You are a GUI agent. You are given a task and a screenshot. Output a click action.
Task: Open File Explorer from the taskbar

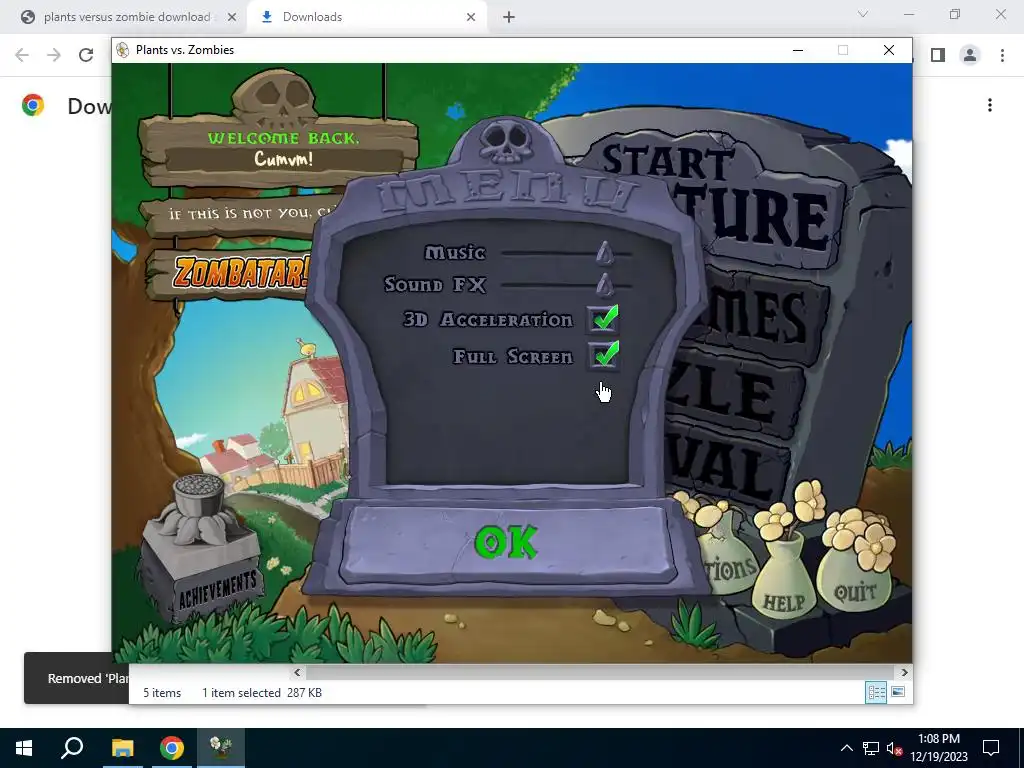(x=122, y=748)
